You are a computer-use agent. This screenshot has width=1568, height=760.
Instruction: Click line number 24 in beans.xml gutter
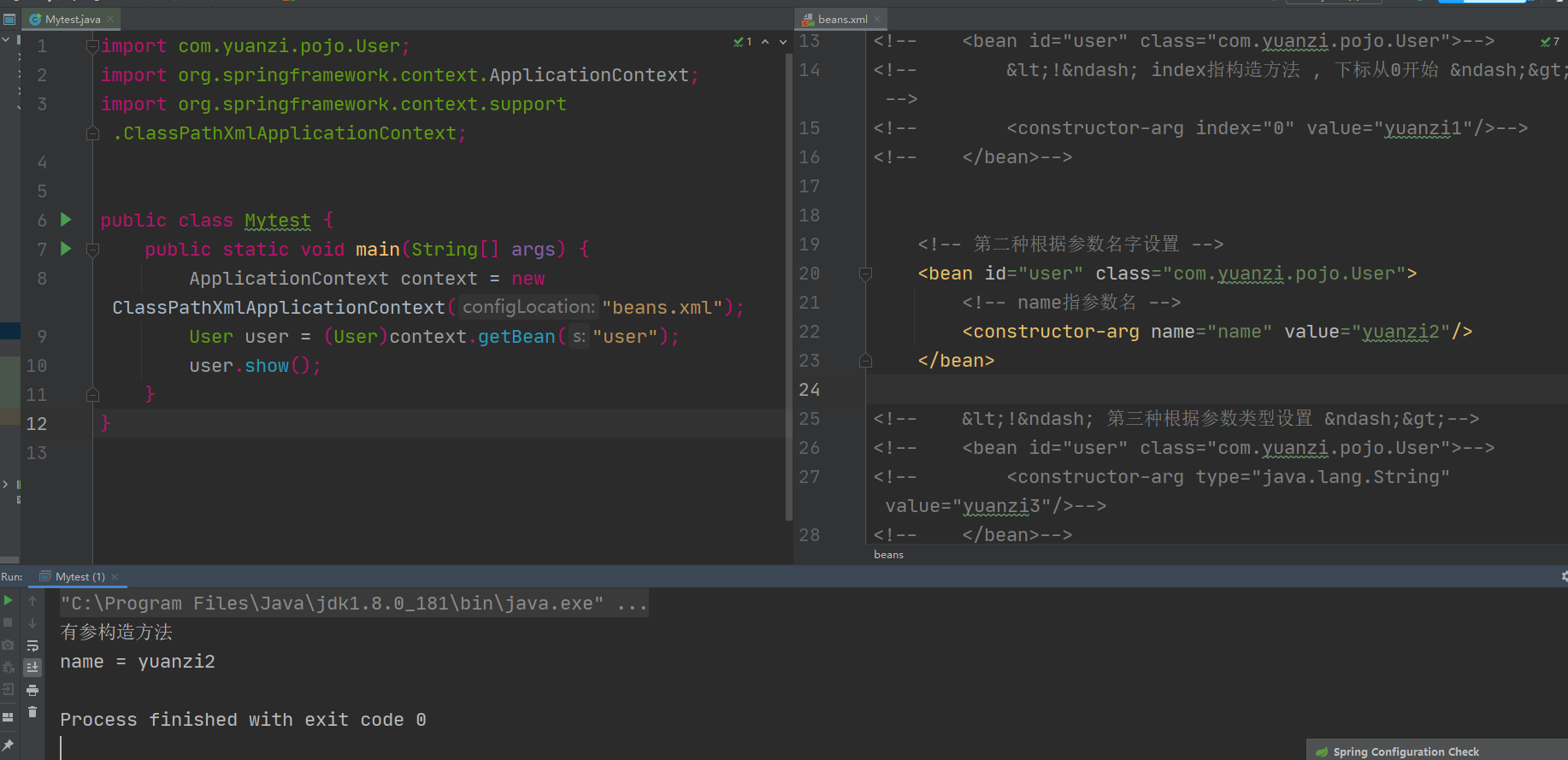pyautogui.click(x=810, y=390)
